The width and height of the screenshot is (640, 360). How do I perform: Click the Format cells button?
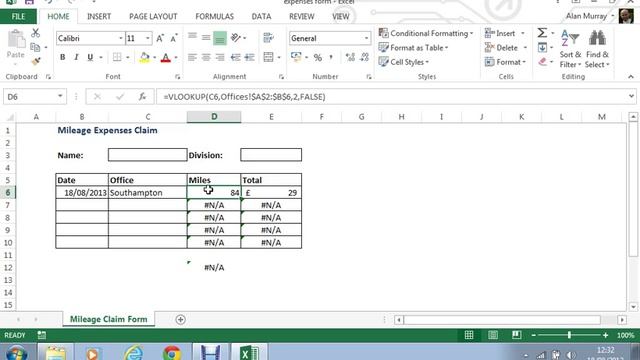click(x=505, y=62)
